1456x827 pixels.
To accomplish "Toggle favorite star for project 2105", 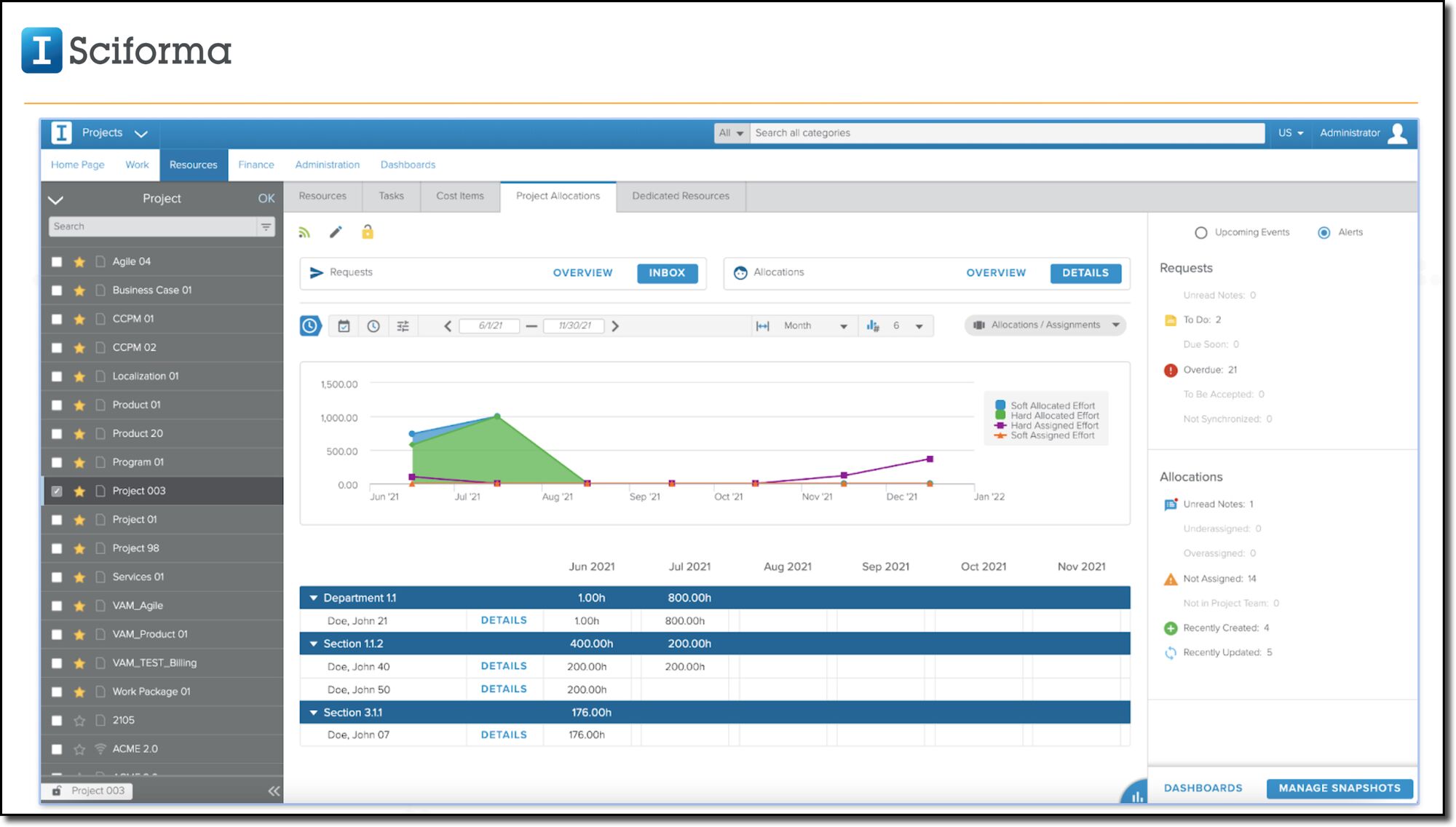I will click(79, 720).
